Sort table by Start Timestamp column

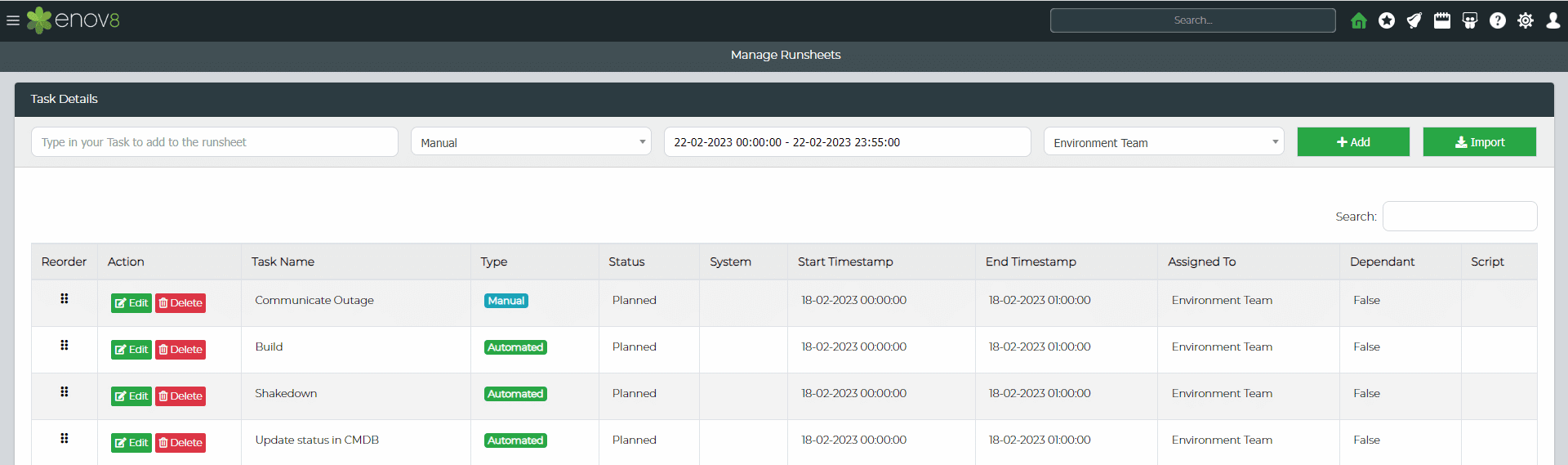click(x=845, y=262)
